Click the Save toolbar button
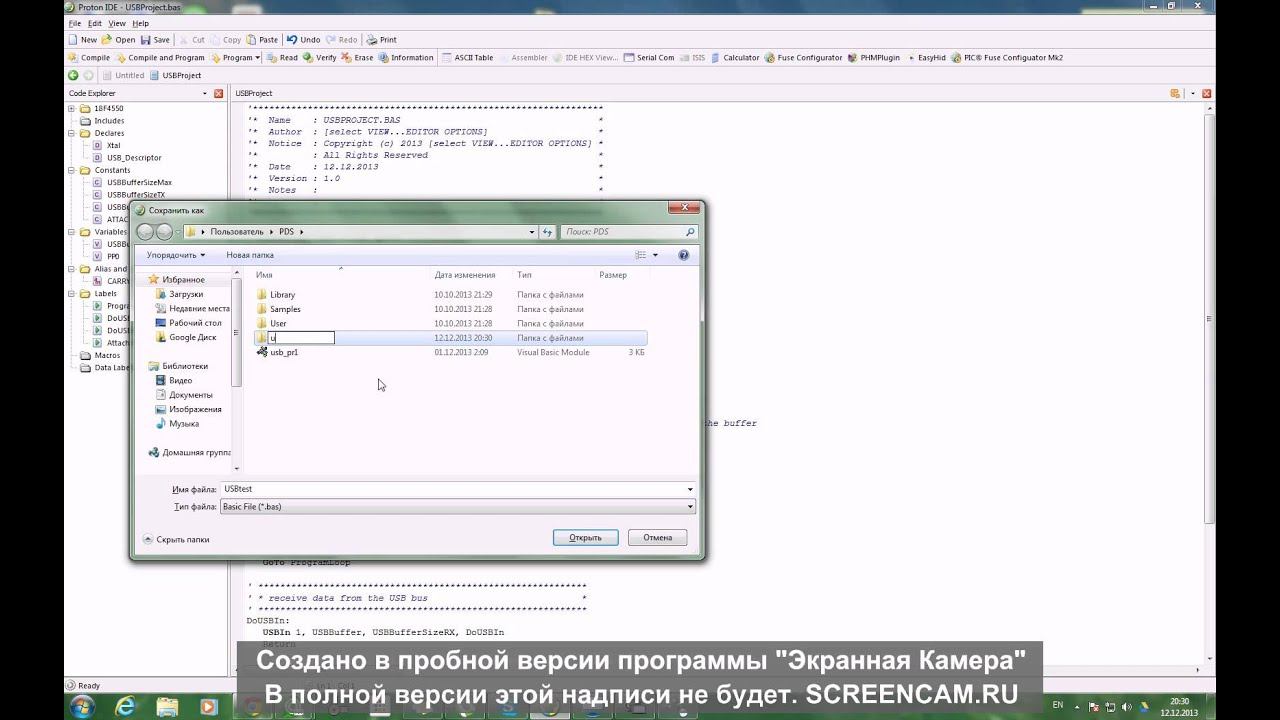Image resolution: width=1280 pixels, height=720 pixels. point(155,40)
